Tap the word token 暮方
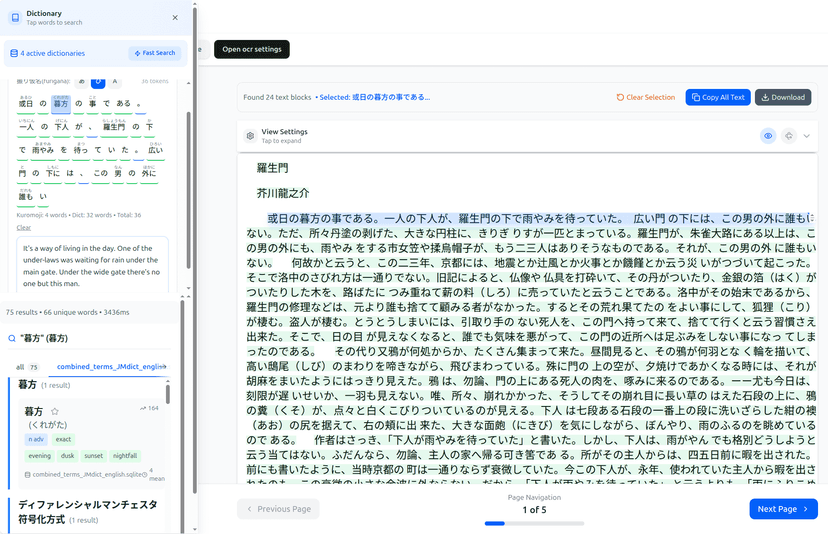Viewport: 828px width, 534px height. point(61,103)
